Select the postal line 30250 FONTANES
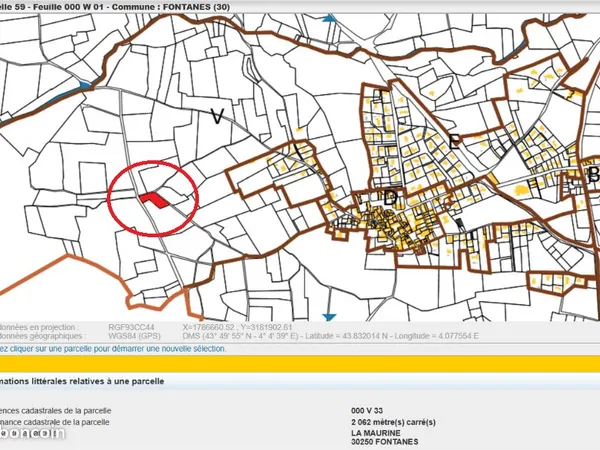Image resolution: width=600 pixels, height=450 pixels. pyautogui.click(x=385, y=442)
